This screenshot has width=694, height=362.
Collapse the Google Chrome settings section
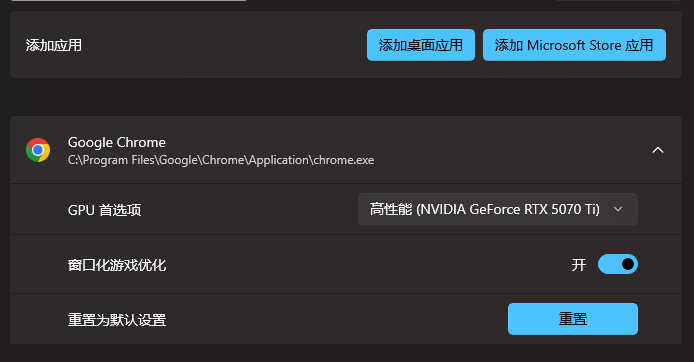coord(658,150)
